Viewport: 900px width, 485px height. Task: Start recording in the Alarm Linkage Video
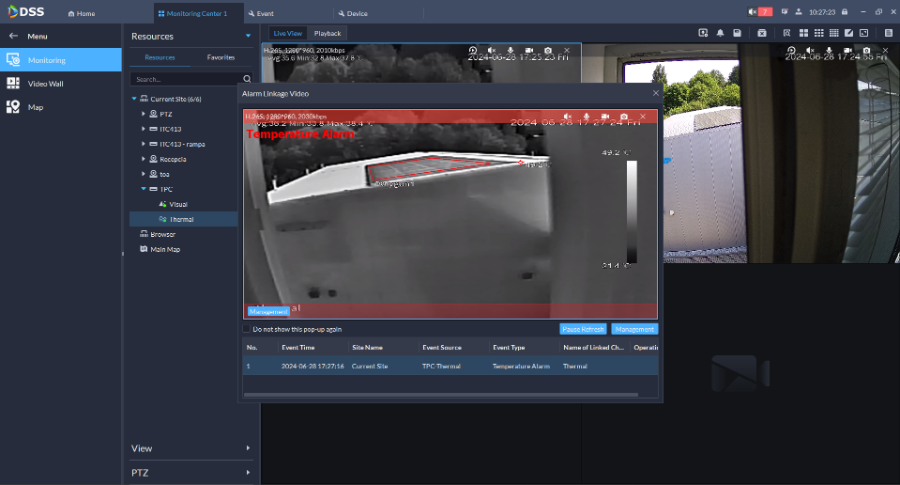606,117
